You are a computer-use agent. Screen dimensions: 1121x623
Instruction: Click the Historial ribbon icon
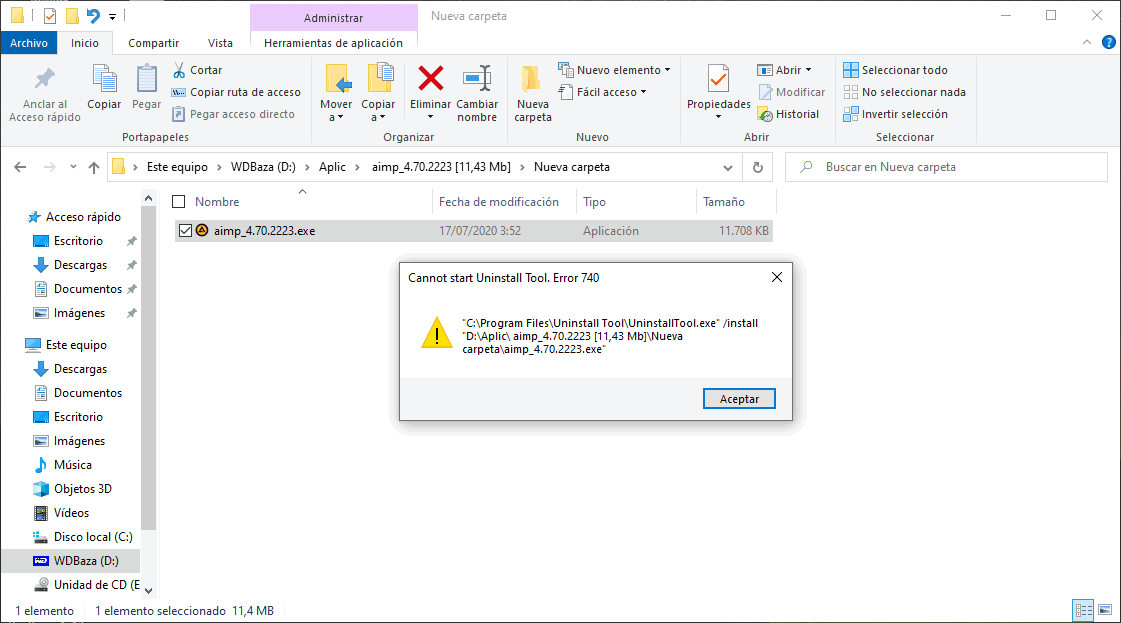765,114
